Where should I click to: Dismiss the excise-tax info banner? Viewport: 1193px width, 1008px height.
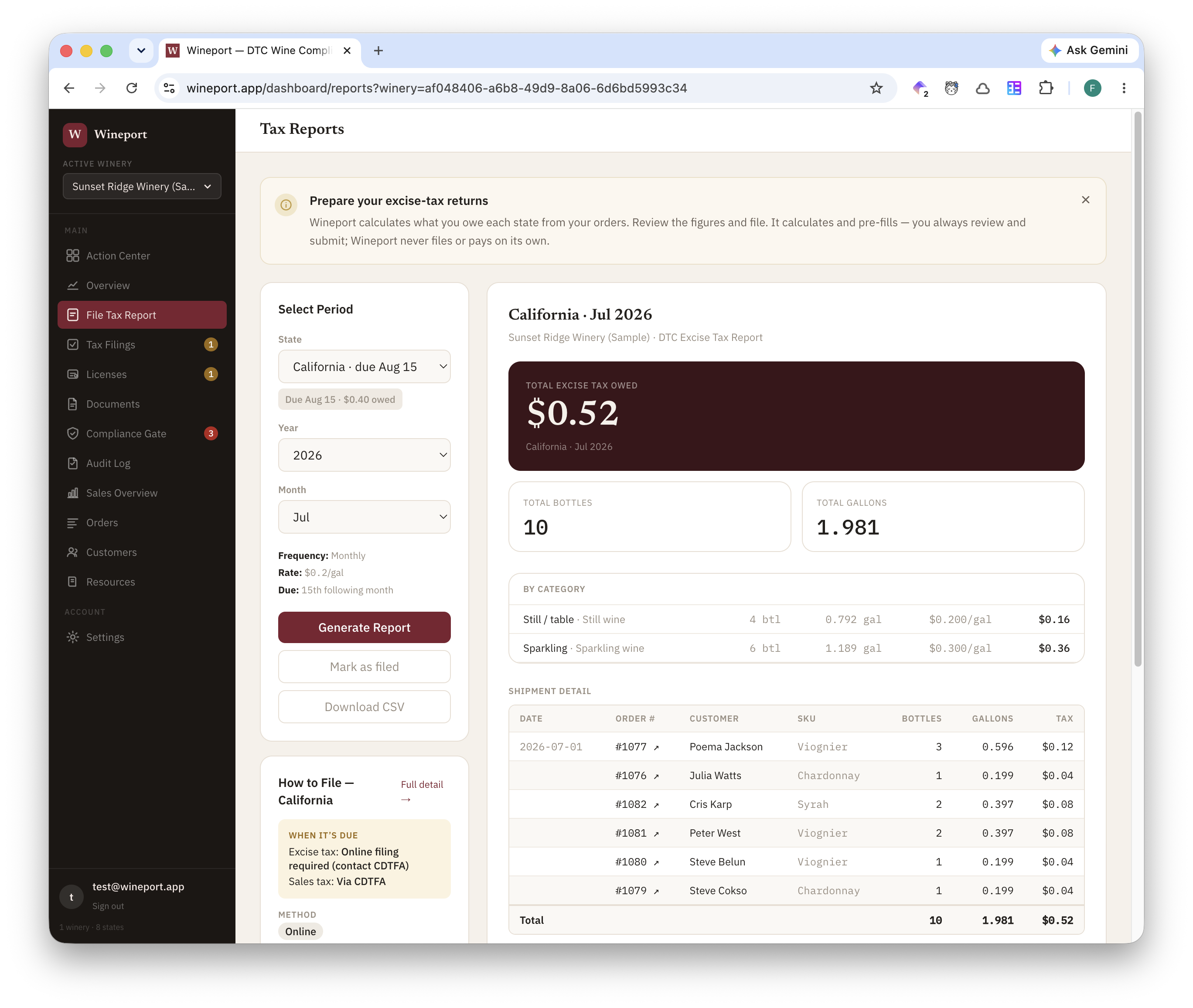pyautogui.click(x=1085, y=199)
